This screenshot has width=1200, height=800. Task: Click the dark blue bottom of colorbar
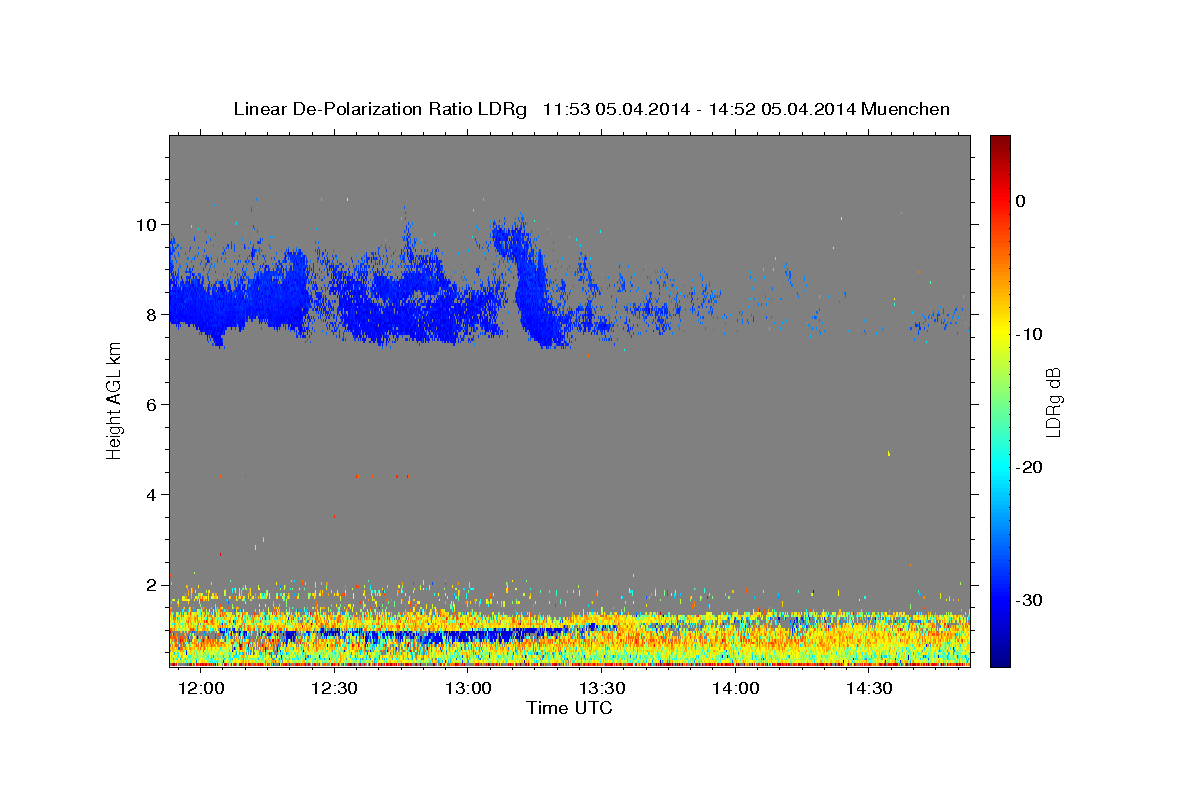[x=1000, y=660]
